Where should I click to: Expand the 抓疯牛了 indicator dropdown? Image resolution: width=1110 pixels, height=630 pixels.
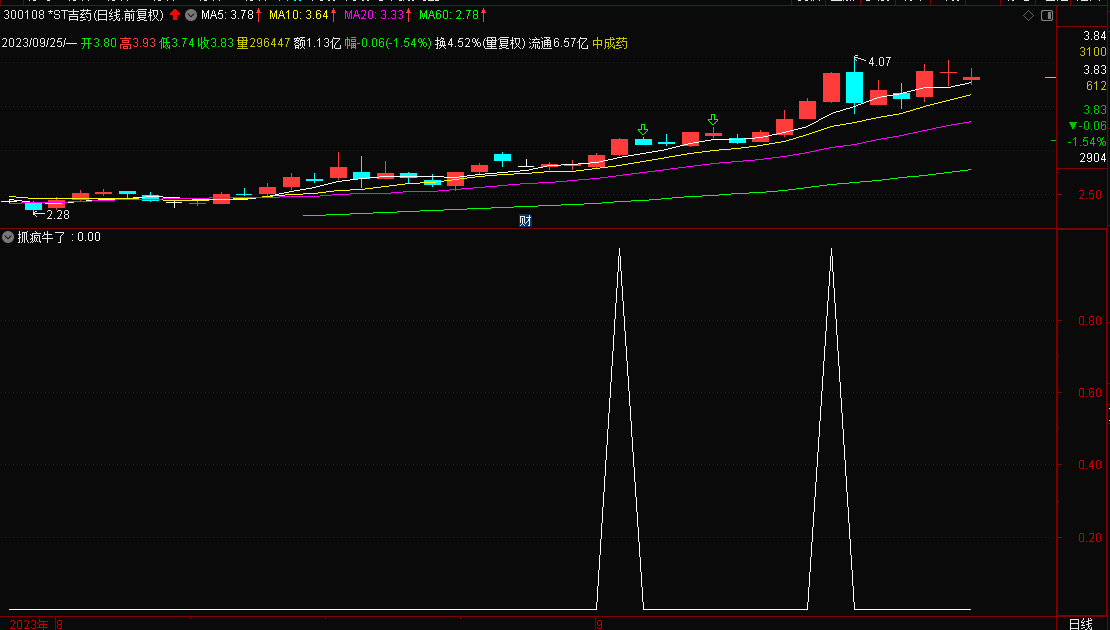point(8,237)
